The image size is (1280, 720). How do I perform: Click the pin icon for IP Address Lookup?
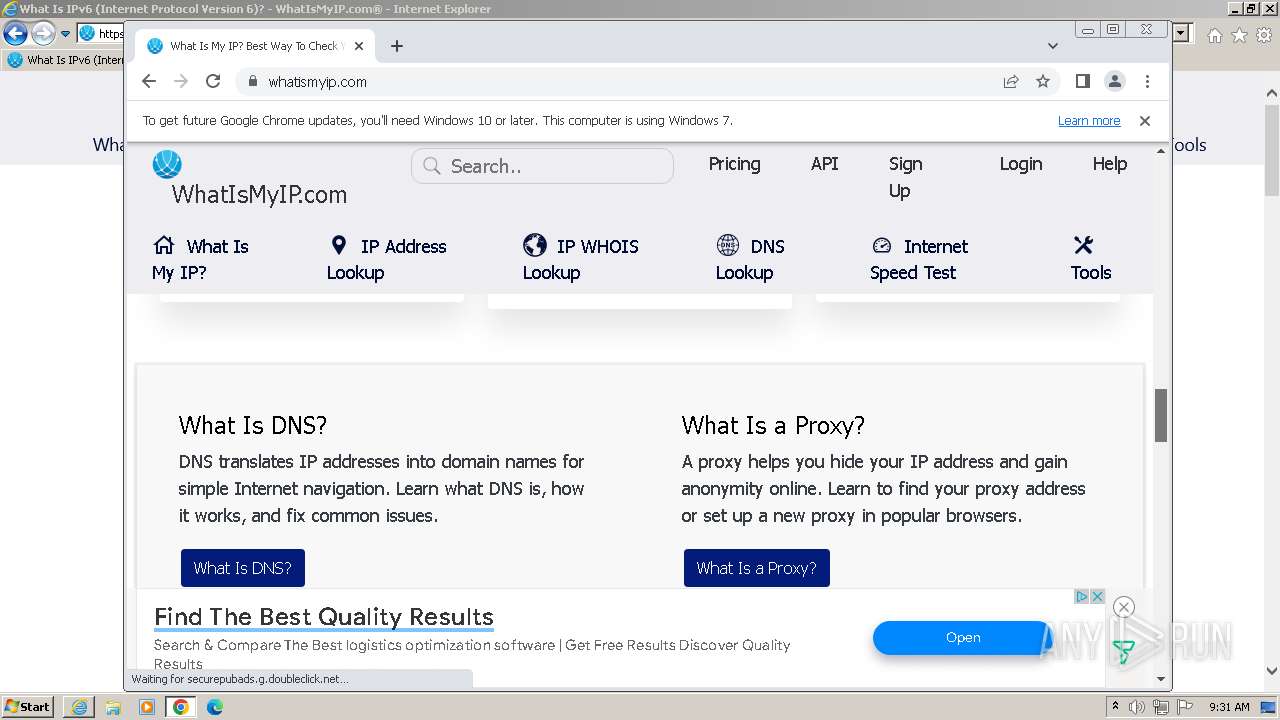pos(339,245)
